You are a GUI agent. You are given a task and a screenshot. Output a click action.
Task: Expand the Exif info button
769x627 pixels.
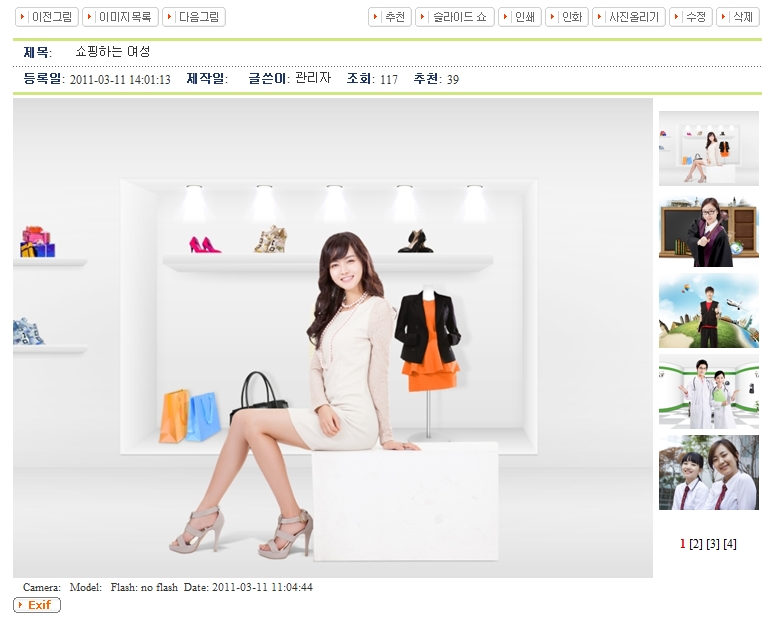pyautogui.click(x=37, y=605)
